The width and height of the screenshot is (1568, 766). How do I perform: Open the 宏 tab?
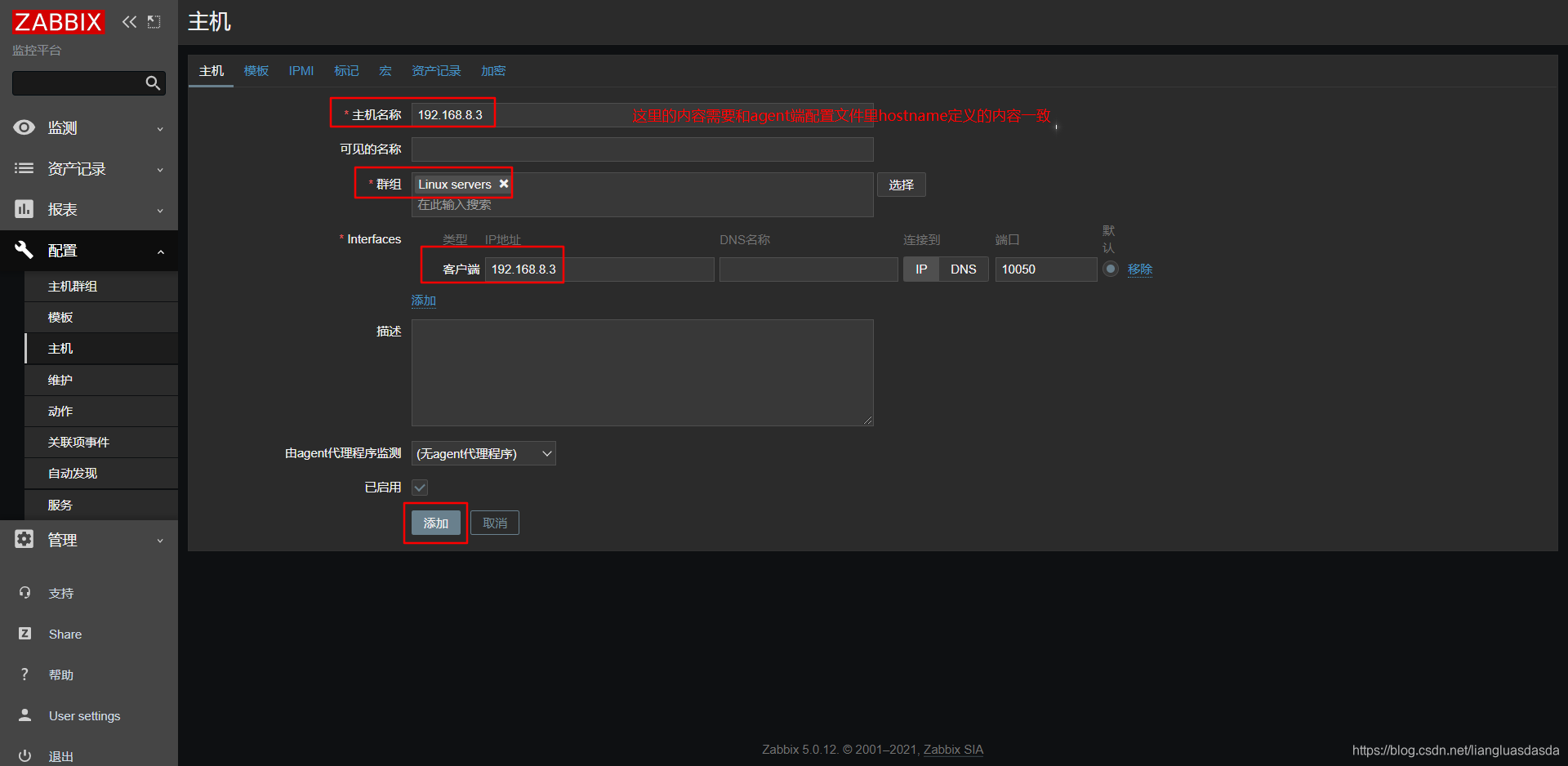click(x=385, y=71)
